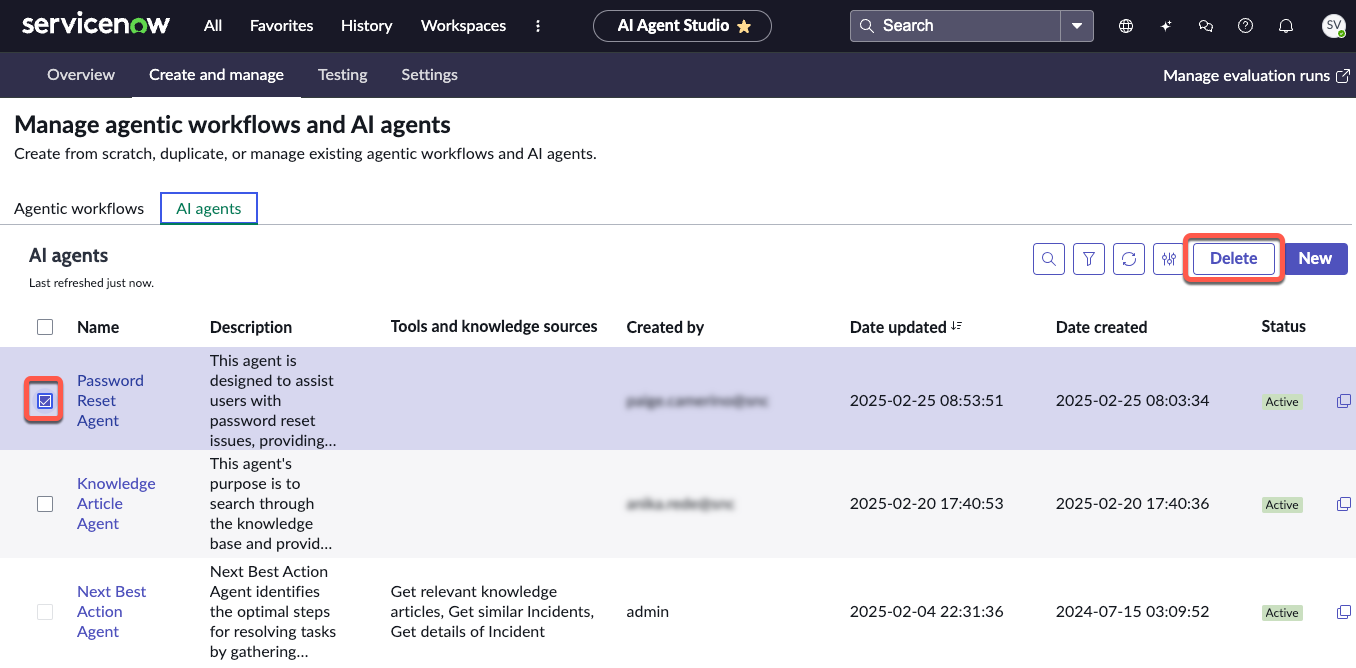
Task: Open the help question mark icon
Action: coord(1246,26)
